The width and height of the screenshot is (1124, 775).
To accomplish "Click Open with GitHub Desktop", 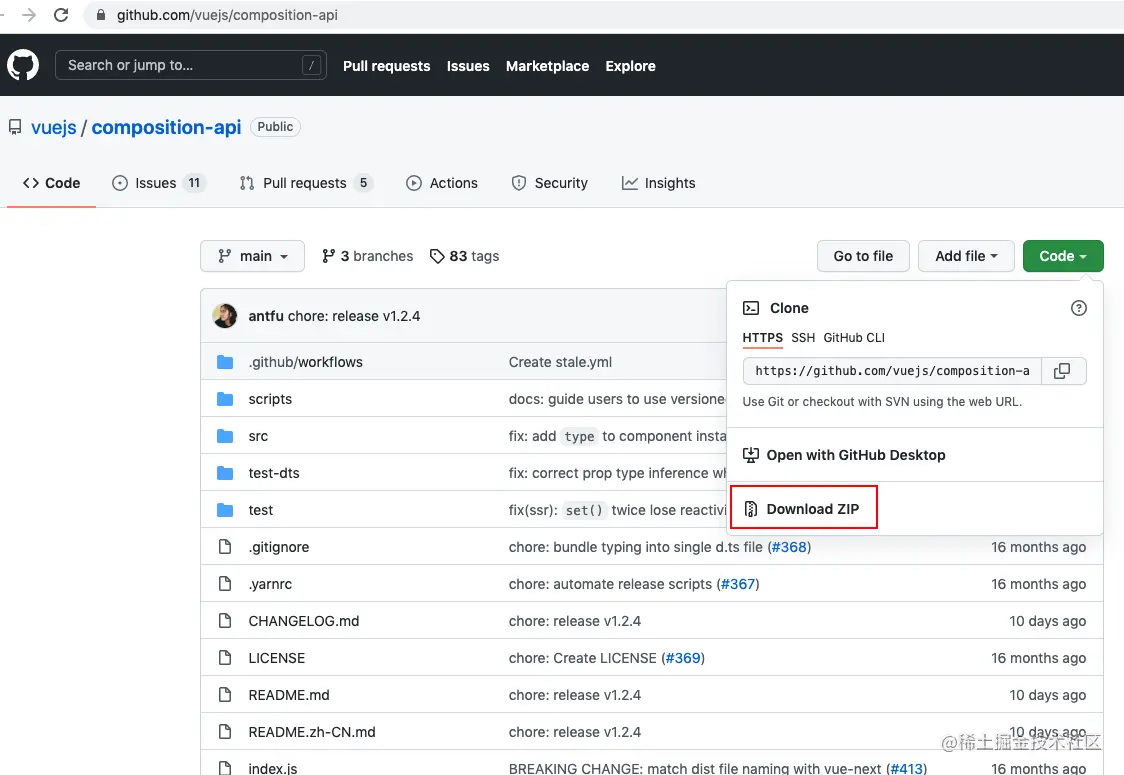I will 844,455.
